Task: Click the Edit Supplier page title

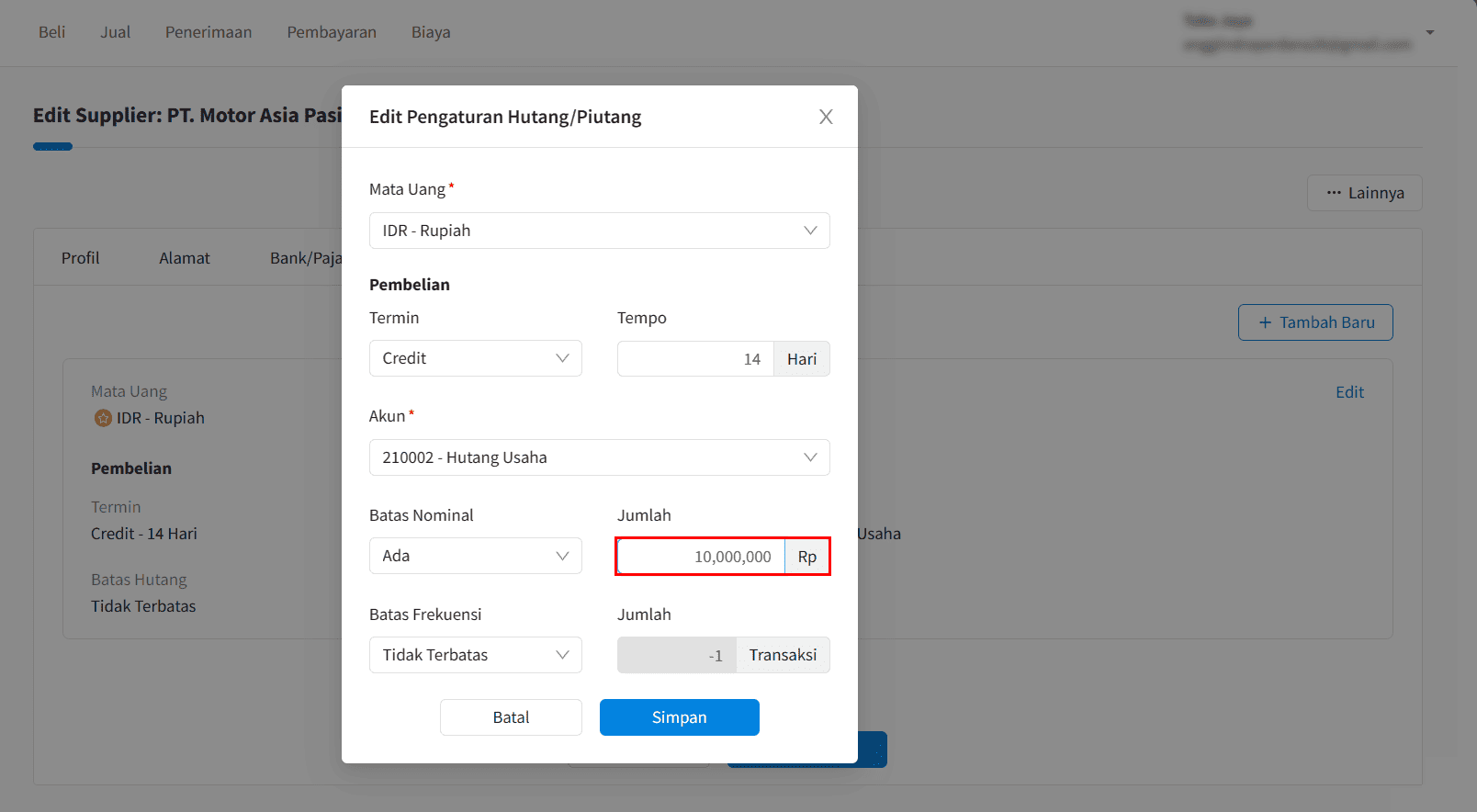Action: (x=187, y=115)
